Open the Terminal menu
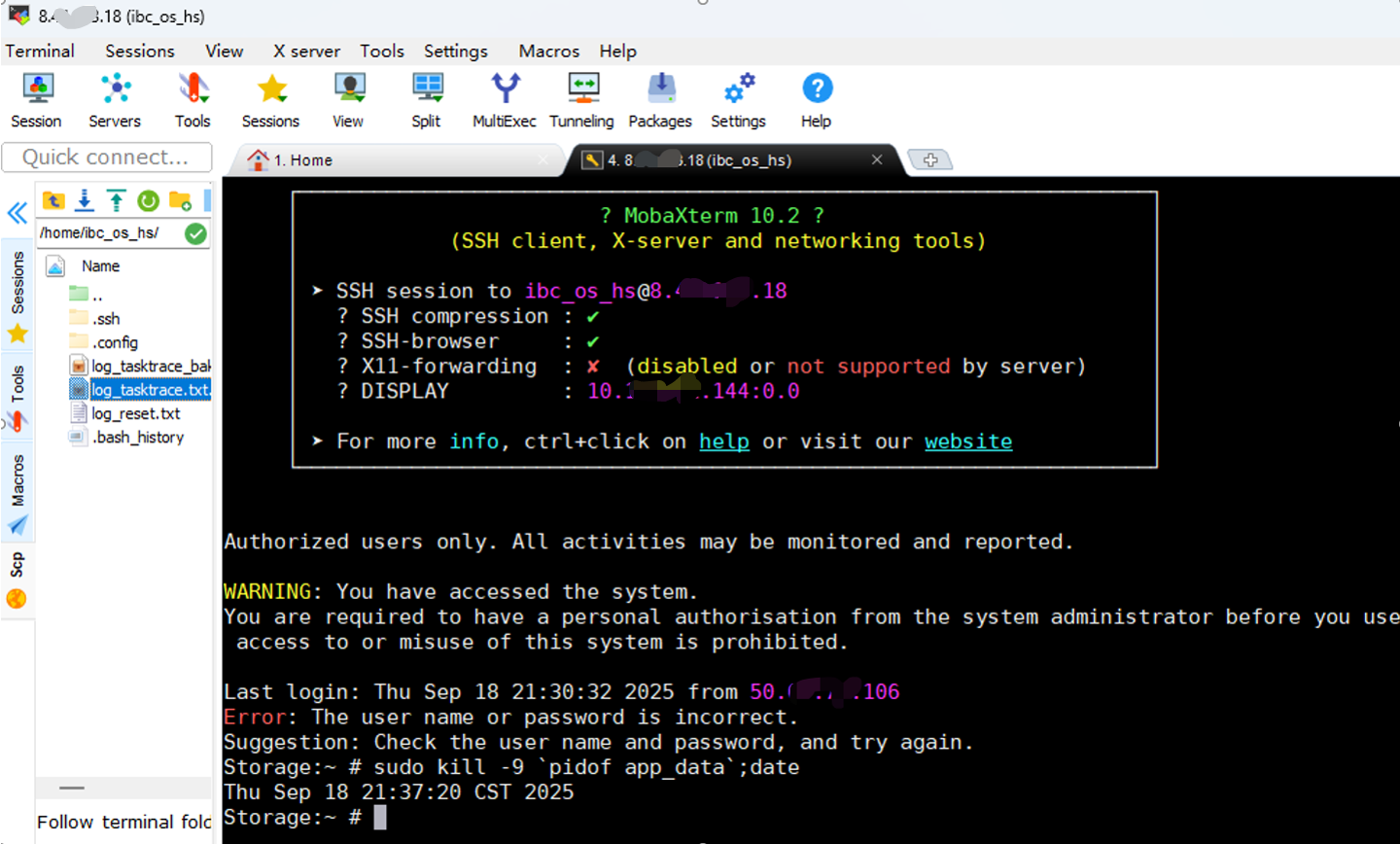Screen dimensions: 1400x844 click(x=40, y=52)
